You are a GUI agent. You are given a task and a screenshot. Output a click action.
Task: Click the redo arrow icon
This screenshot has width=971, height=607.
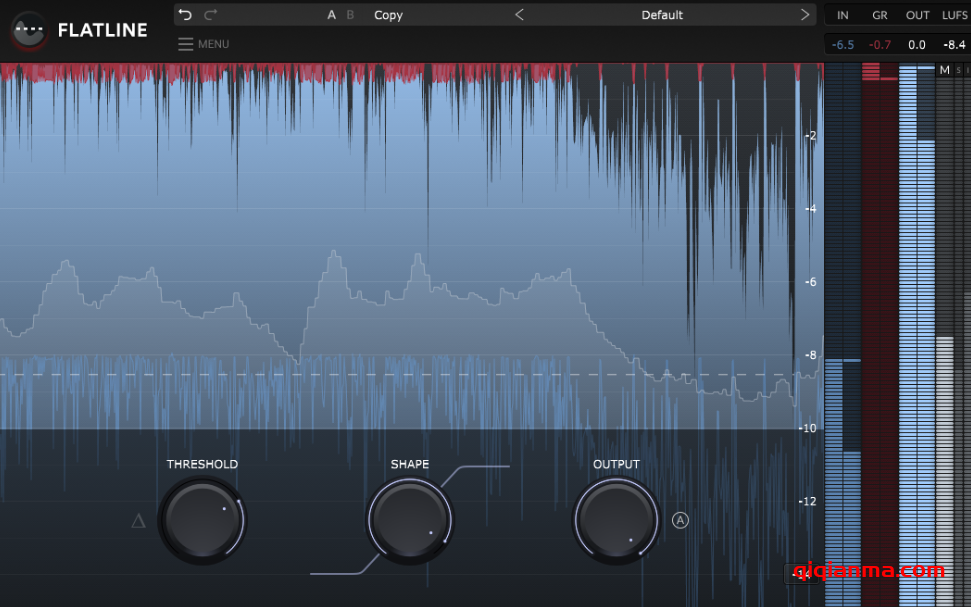210,15
